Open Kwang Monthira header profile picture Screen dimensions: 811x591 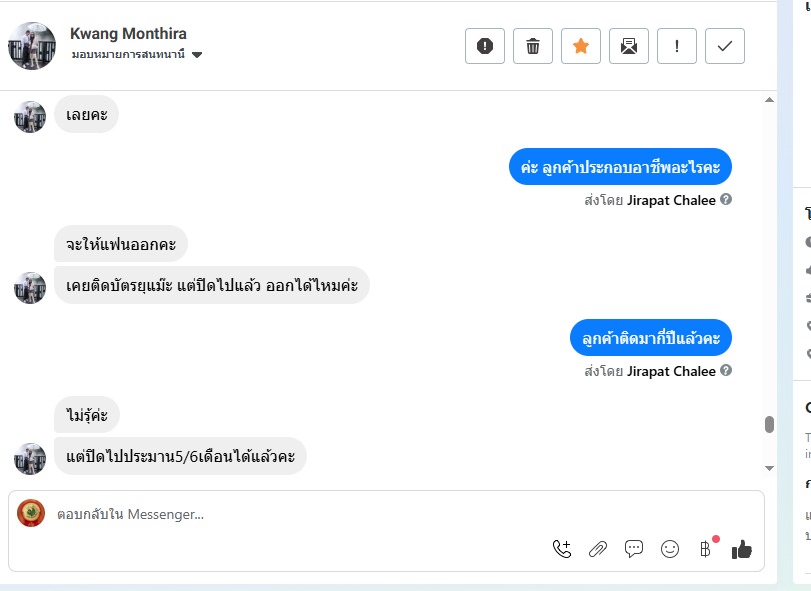pos(32,45)
